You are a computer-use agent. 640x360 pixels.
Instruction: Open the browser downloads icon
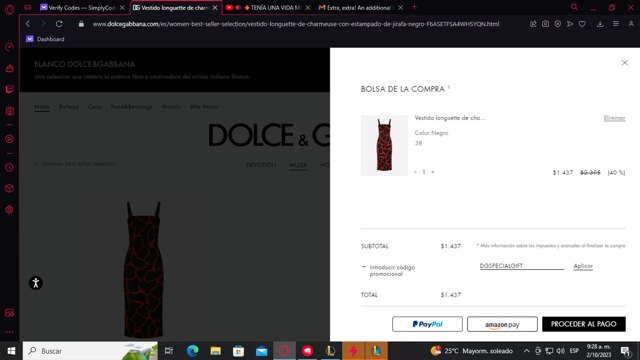(x=600, y=24)
